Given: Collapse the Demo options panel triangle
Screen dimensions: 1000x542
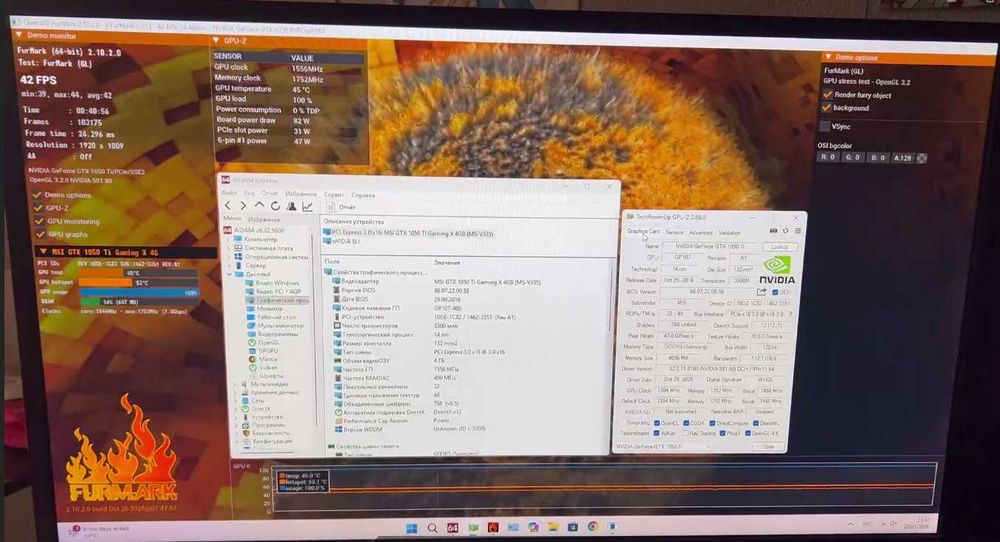Looking at the screenshot, I should pyautogui.click(x=828, y=57).
